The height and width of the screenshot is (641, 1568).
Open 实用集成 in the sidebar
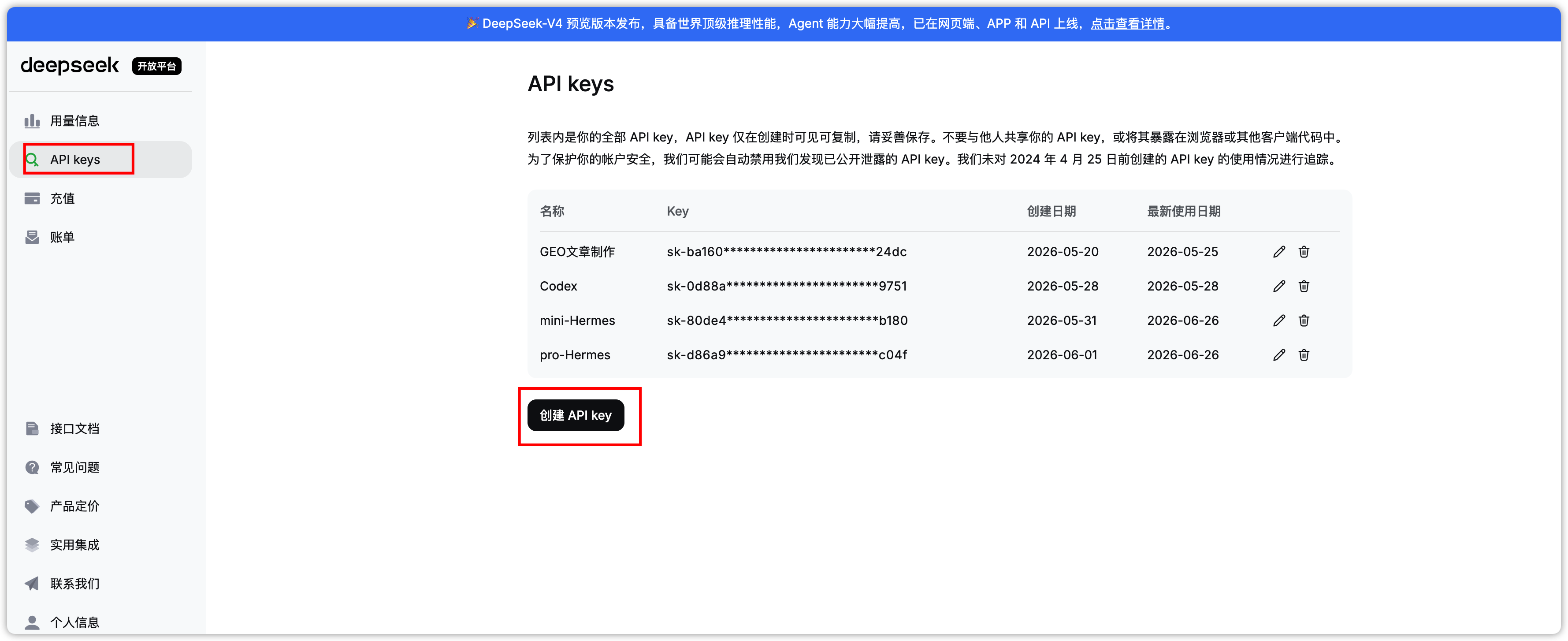pos(101,544)
